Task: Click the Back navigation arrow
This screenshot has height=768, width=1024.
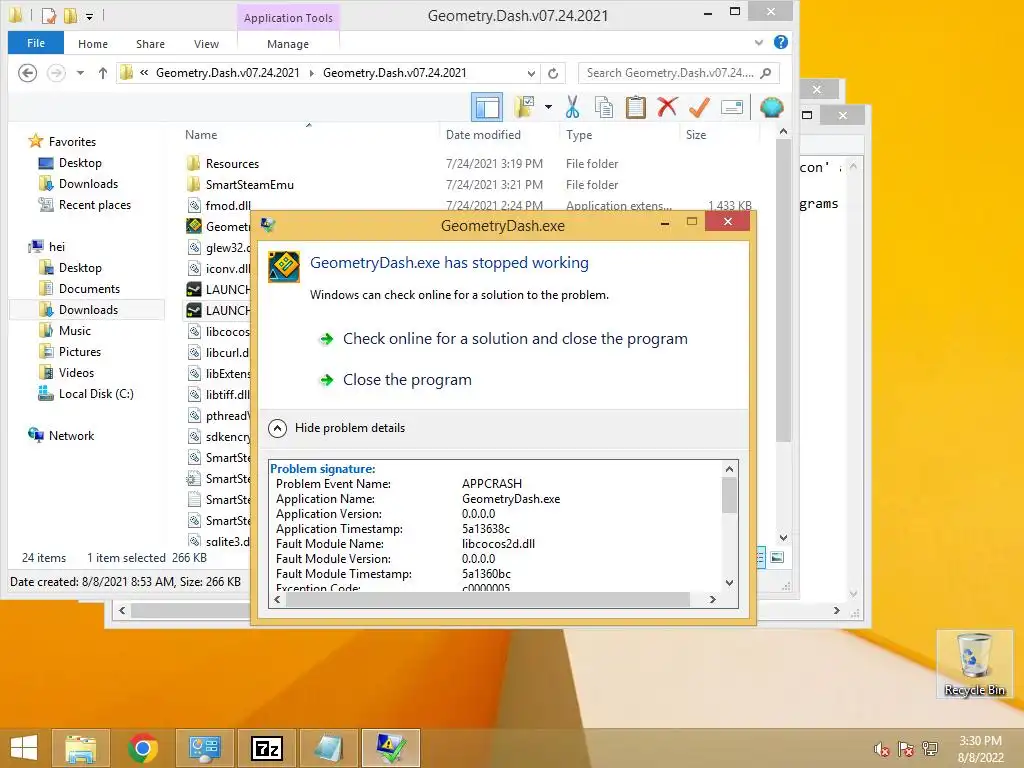Action: coord(27,72)
